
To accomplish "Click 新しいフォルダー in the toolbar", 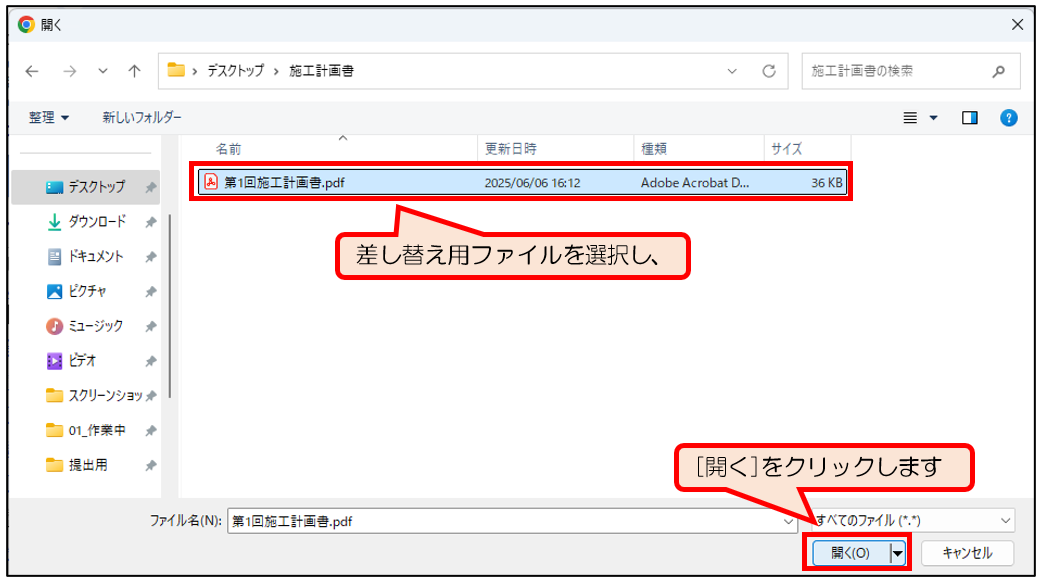I will 142,118.
